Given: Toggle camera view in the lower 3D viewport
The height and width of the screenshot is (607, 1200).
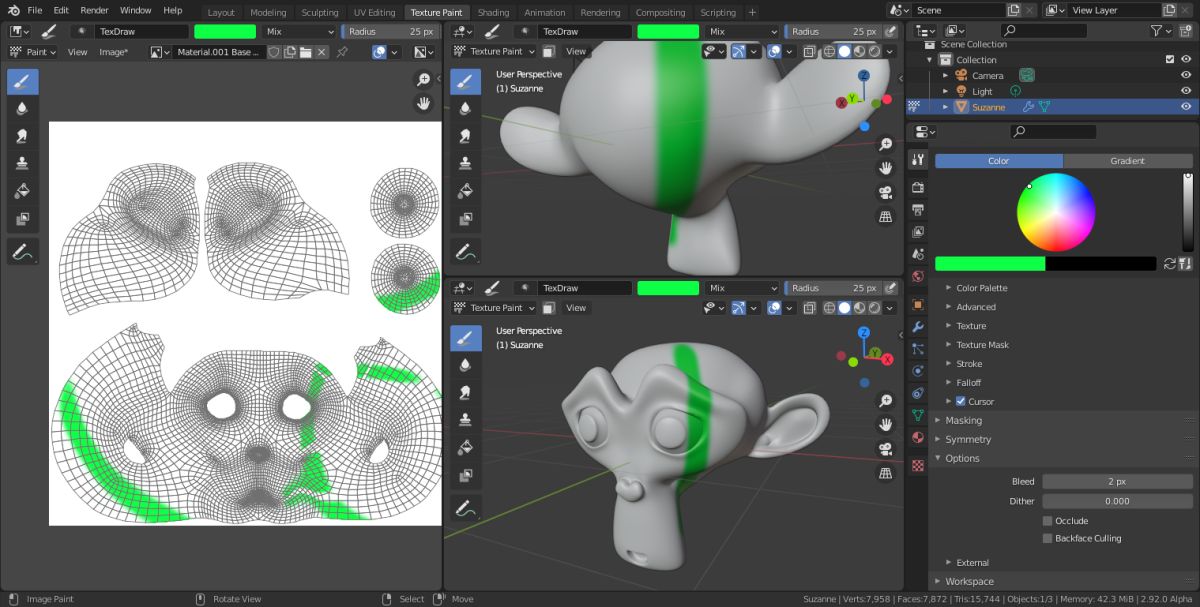Looking at the screenshot, I should (x=885, y=448).
